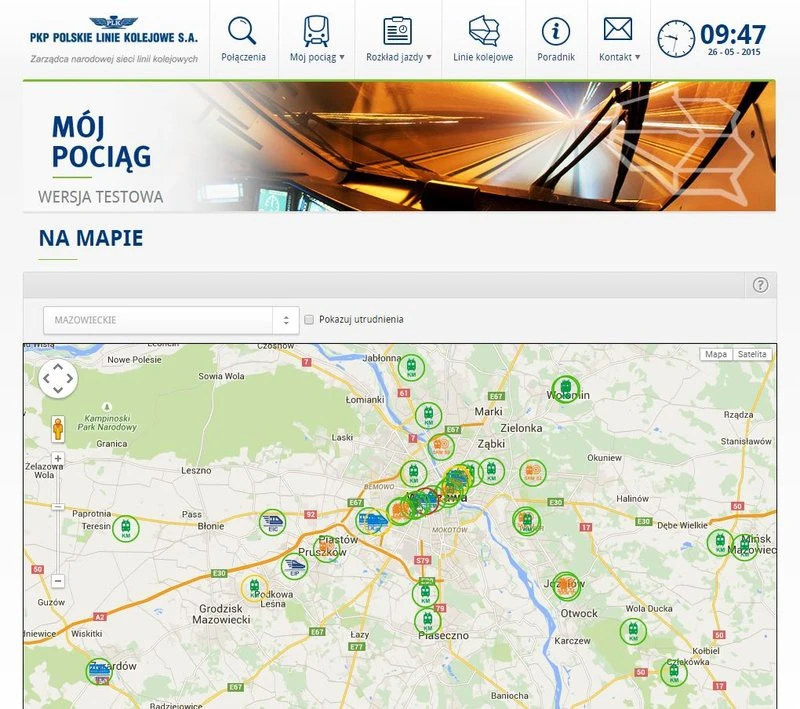Click the Mój Pociąg banner image
The image size is (800, 709).
(x=399, y=146)
